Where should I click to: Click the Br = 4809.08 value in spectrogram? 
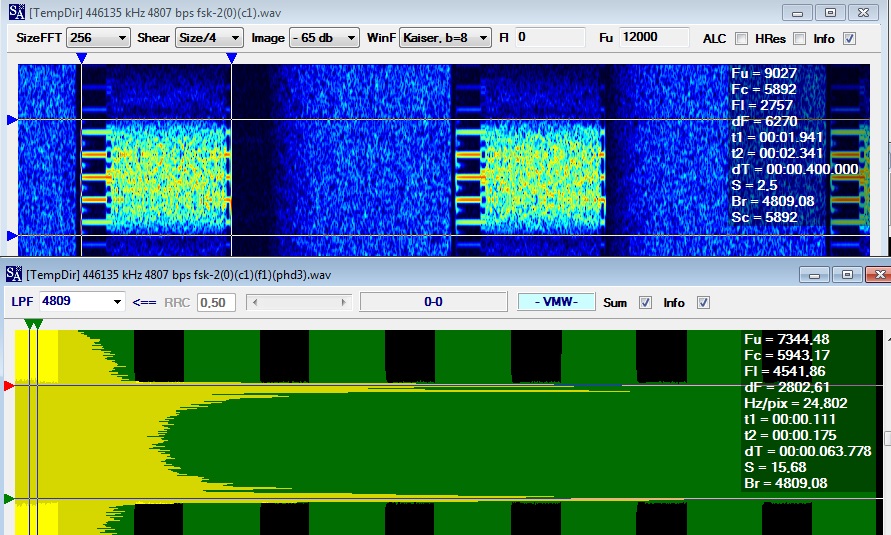[773, 202]
